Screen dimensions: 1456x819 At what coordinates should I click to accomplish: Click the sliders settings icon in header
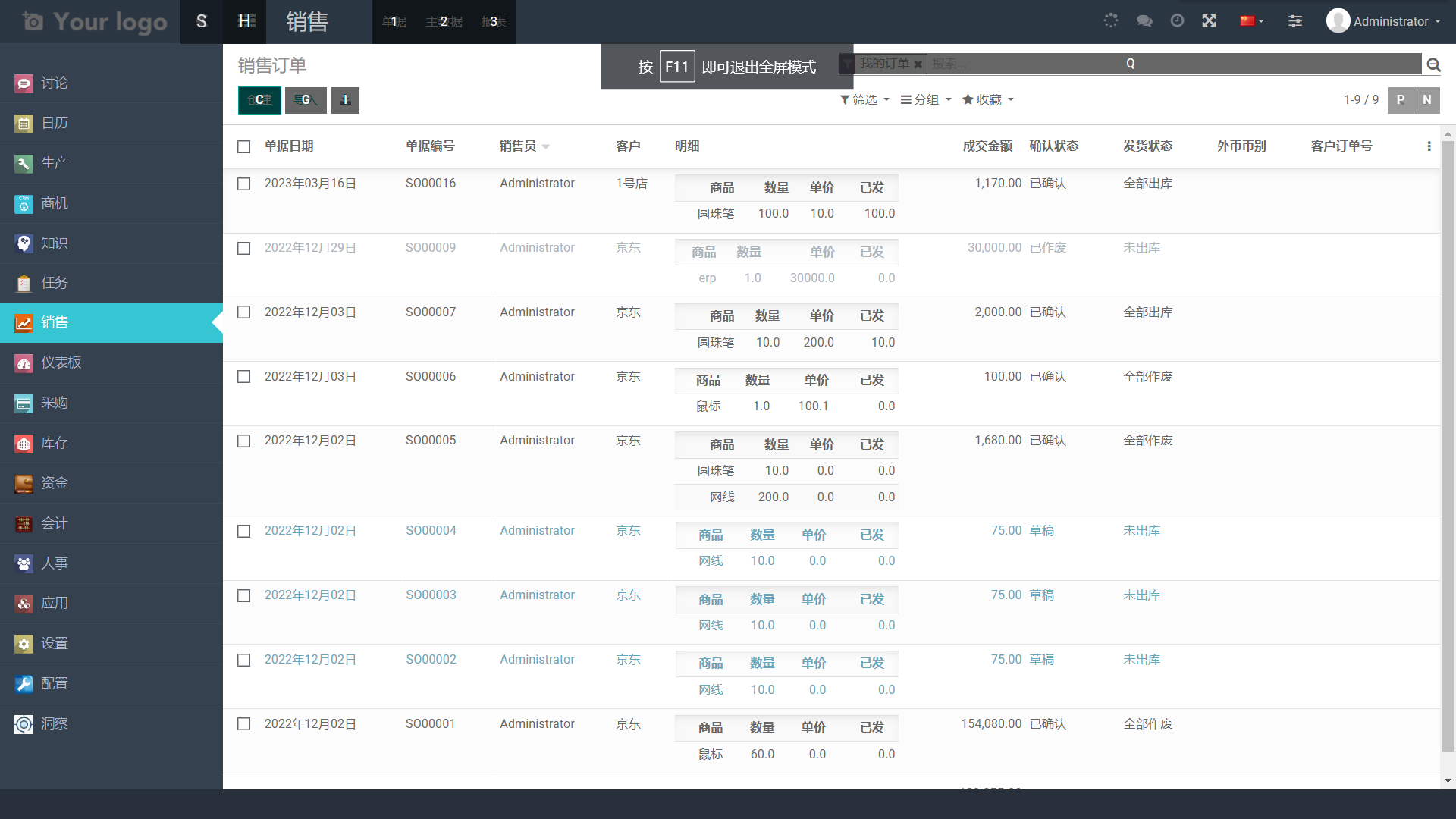click(x=1295, y=21)
